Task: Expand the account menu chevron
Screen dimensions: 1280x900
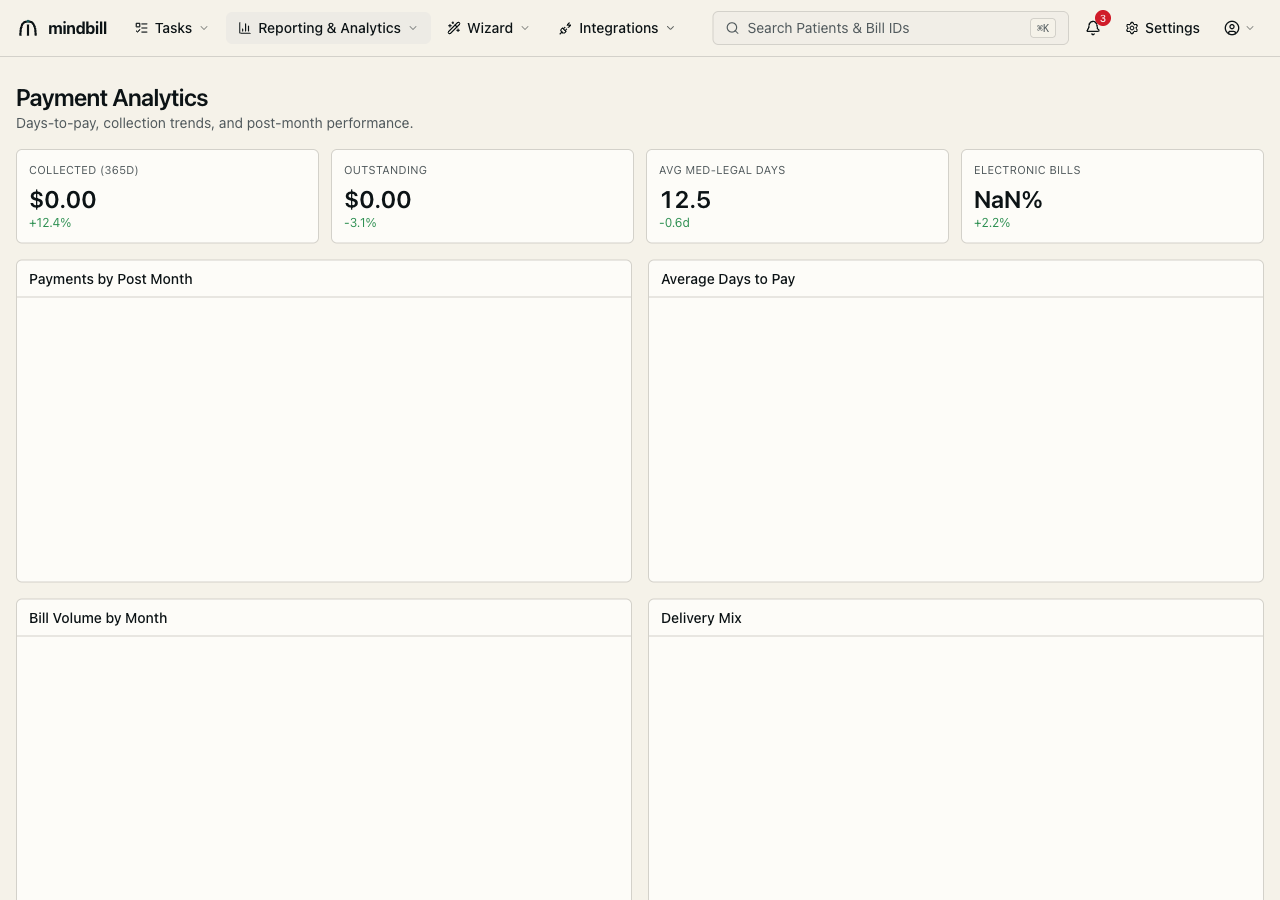Action: click(1250, 28)
